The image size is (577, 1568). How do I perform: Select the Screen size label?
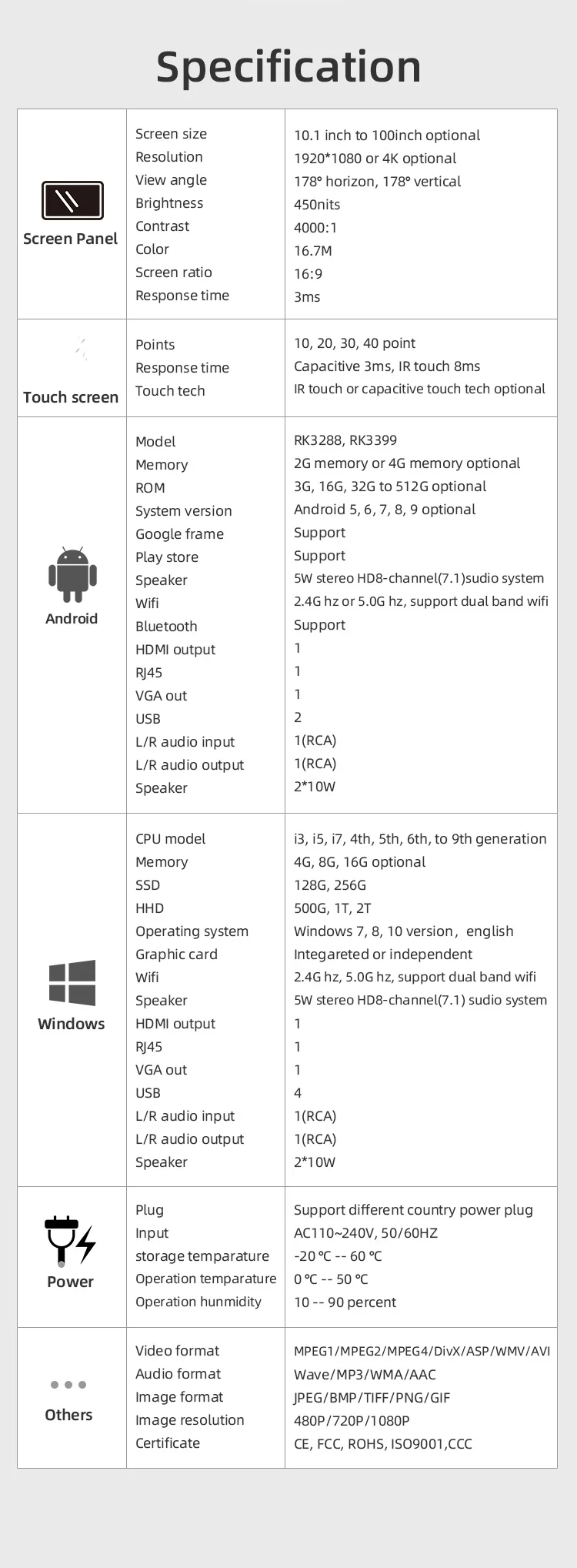pyautogui.click(x=171, y=134)
